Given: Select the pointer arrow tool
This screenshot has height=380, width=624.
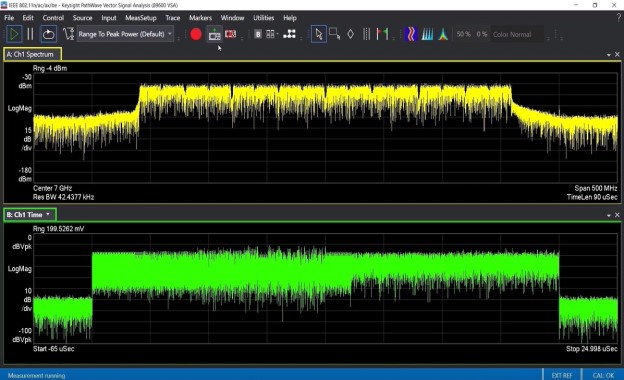Looking at the screenshot, I should pos(319,34).
